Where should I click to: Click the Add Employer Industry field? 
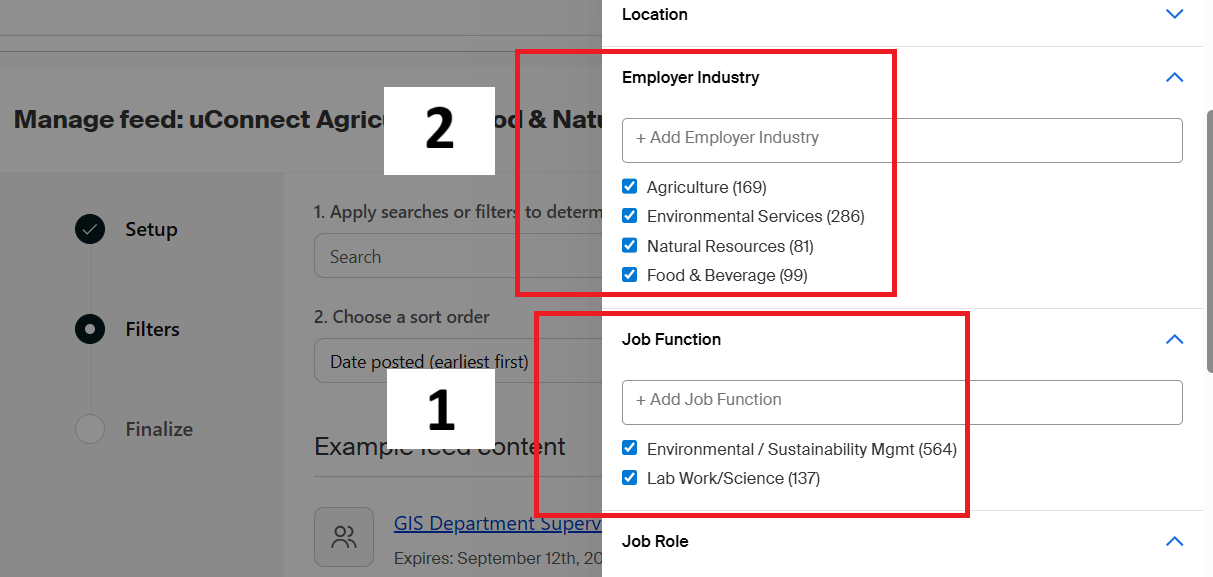(x=902, y=139)
